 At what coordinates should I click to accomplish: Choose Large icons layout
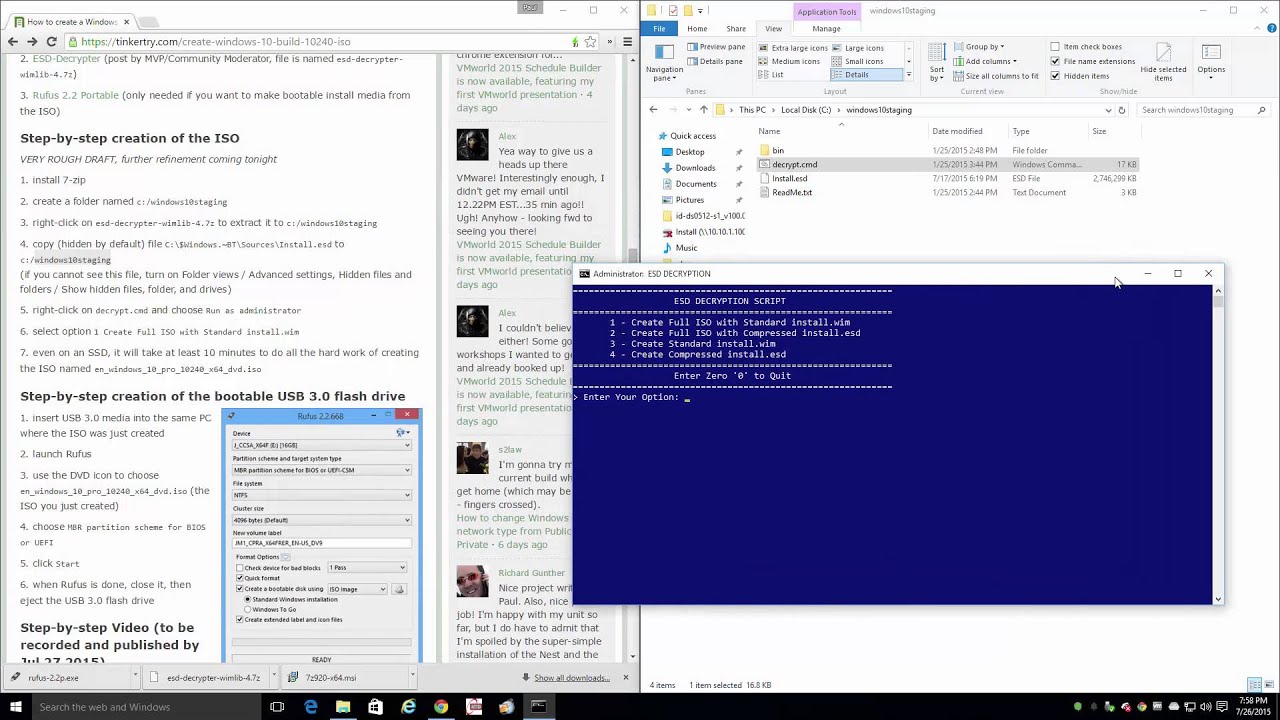coord(857,48)
